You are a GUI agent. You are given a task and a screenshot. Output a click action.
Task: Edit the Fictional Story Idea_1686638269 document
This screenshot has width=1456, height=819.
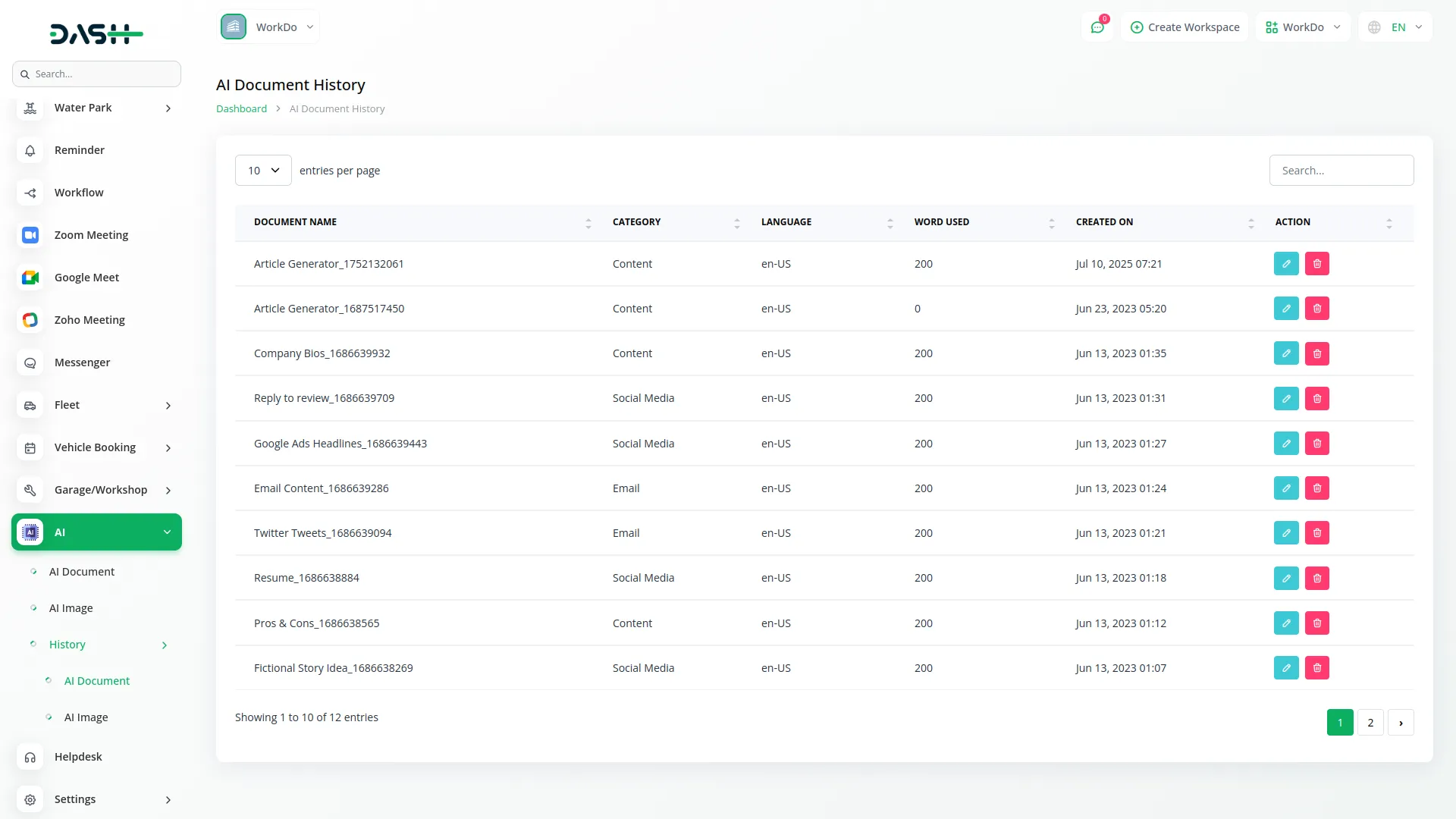coord(1286,668)
